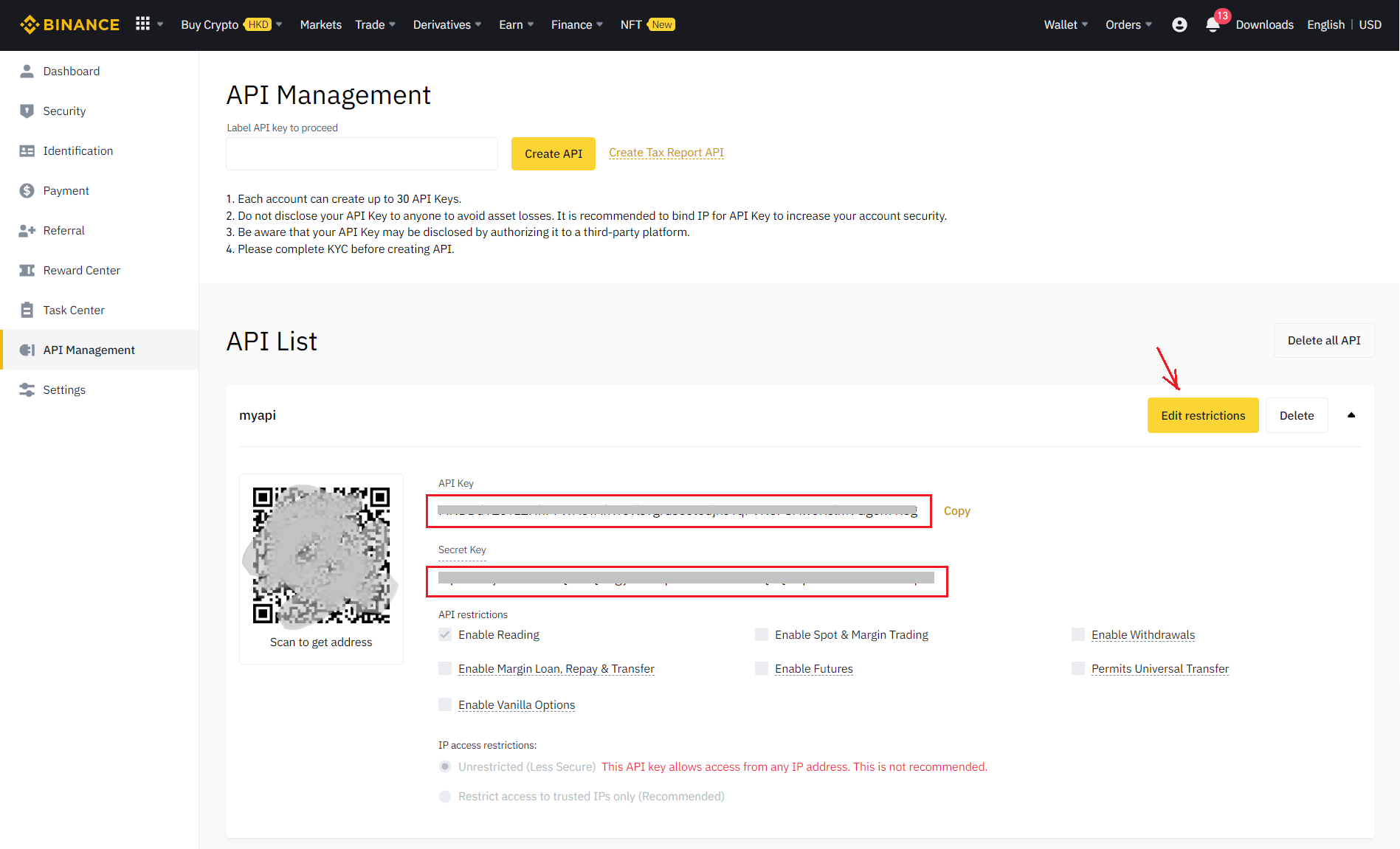The image size is (1400, 849).
Task: Click the myapi label text
Action: pyautogui.click(x=258, y=415)
